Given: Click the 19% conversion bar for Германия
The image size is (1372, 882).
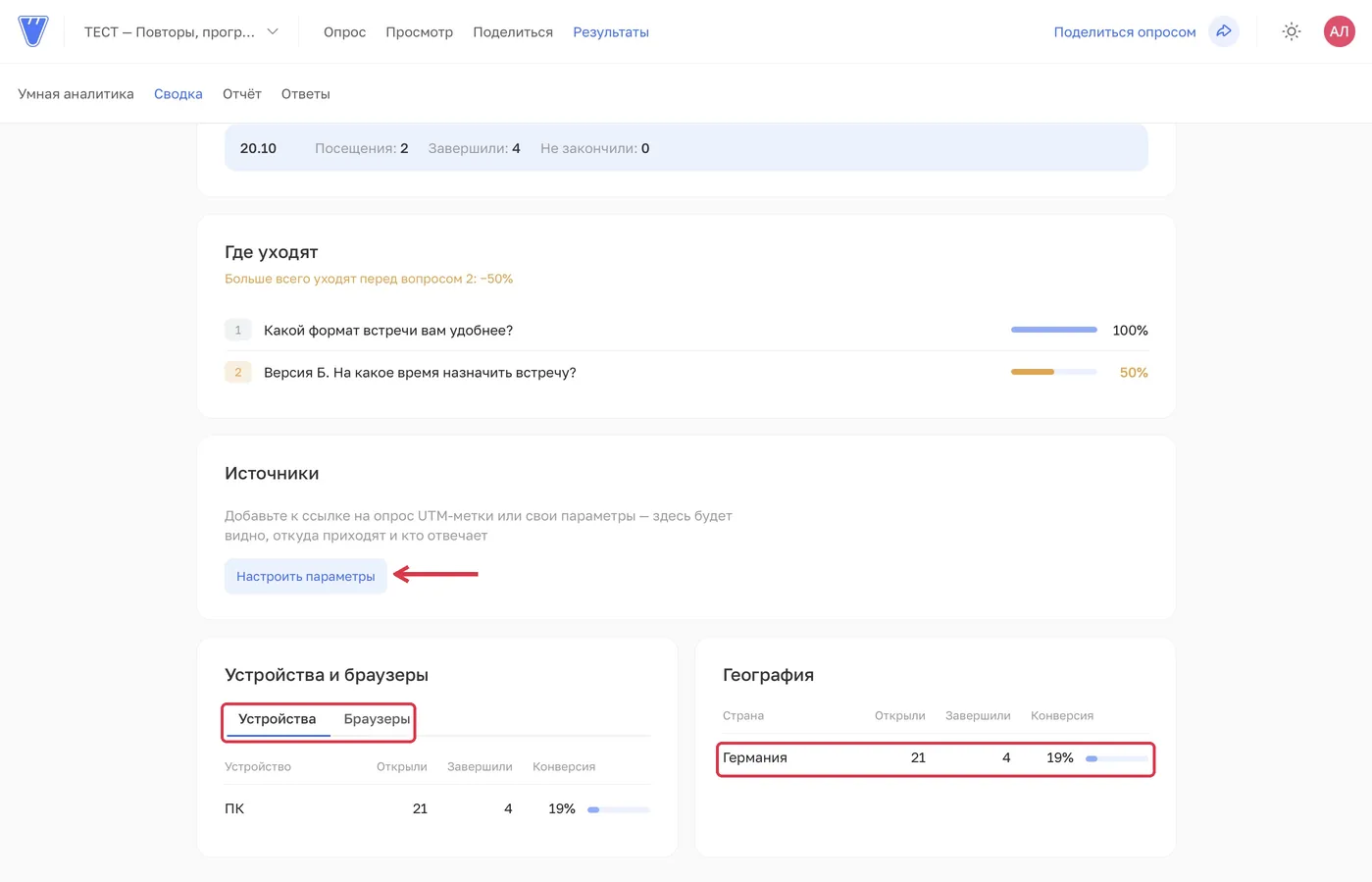Looking at the screenshot, I should [1117, 758].
